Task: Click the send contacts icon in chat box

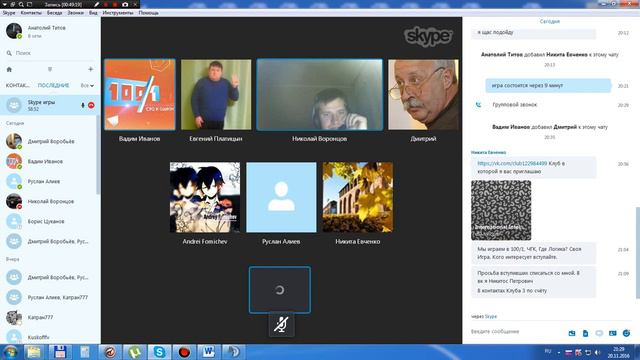Action: point(613,333)
